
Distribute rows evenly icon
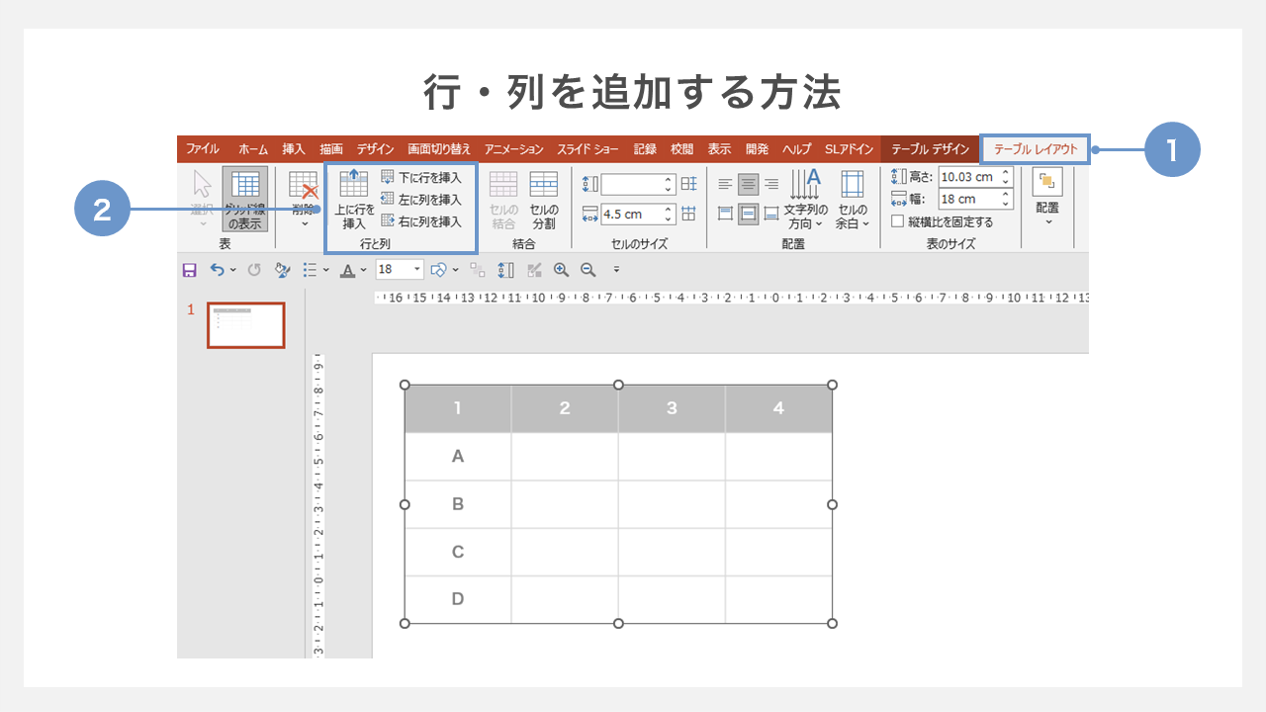(689, 184)
